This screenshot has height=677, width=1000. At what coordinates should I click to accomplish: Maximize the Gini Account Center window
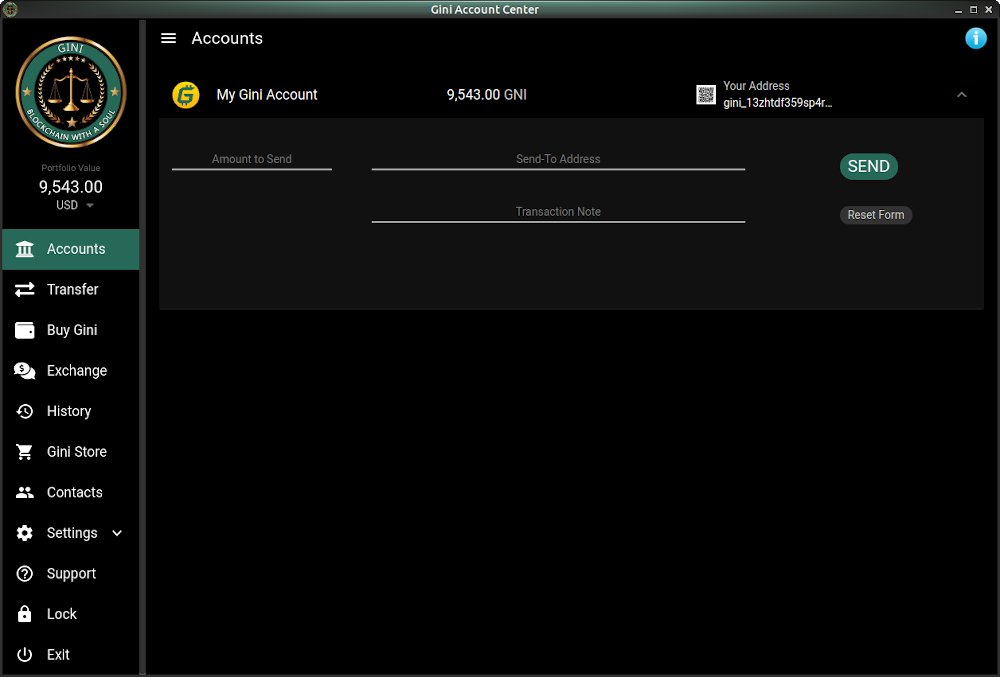pos(973,10)
